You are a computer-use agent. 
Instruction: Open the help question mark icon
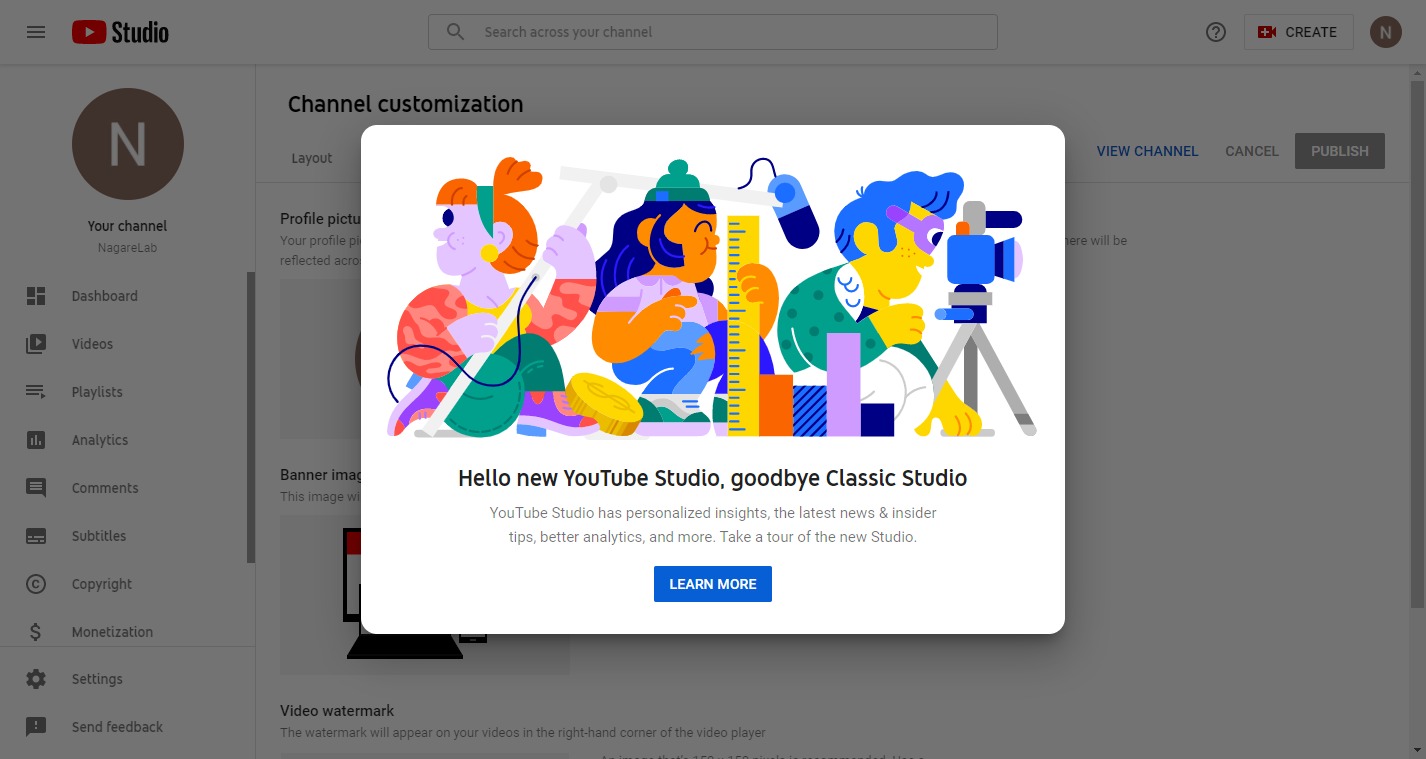(x=1216, y=32)
